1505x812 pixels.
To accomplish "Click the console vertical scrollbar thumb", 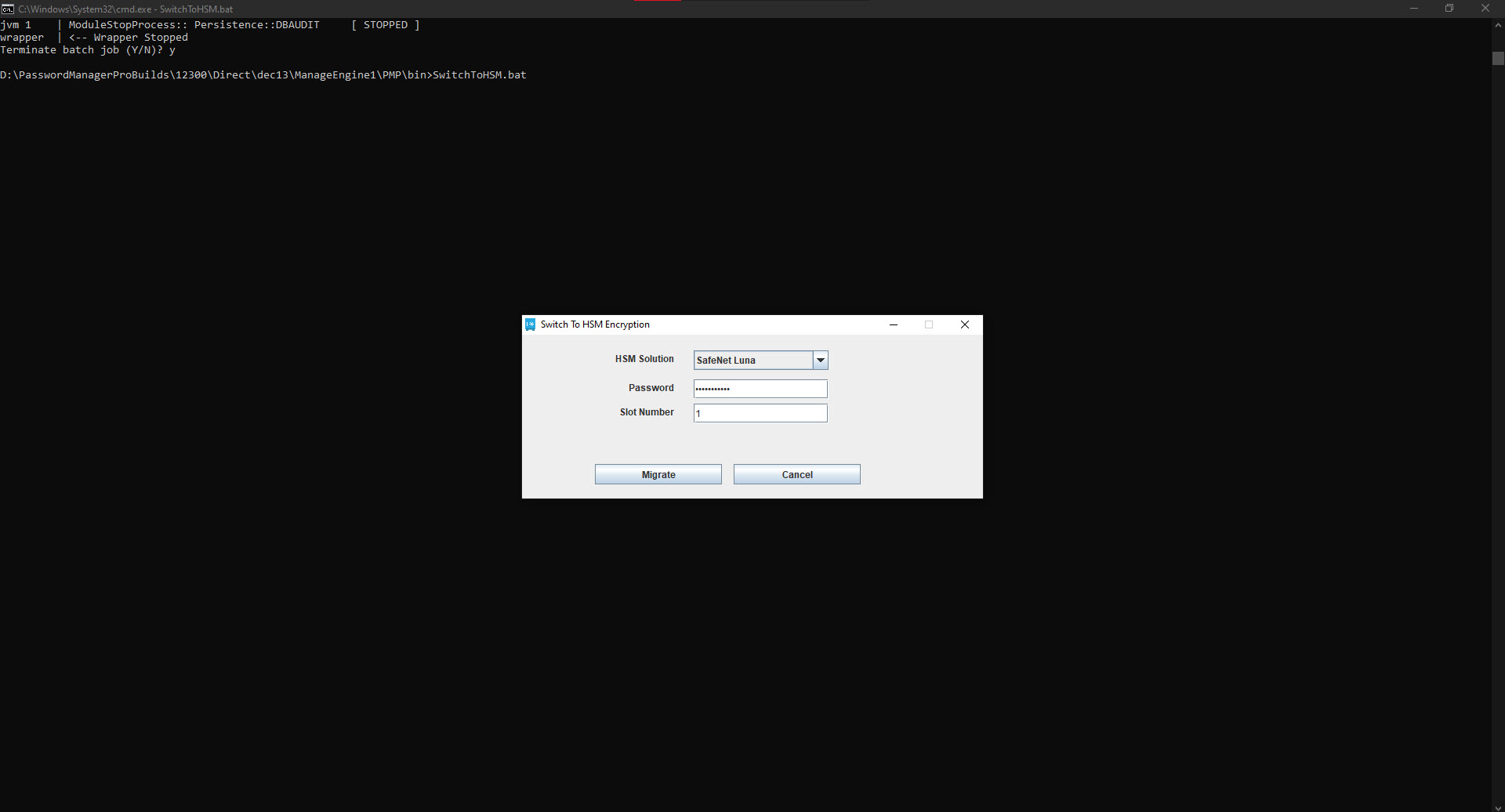I will [x=1498, y=59].
